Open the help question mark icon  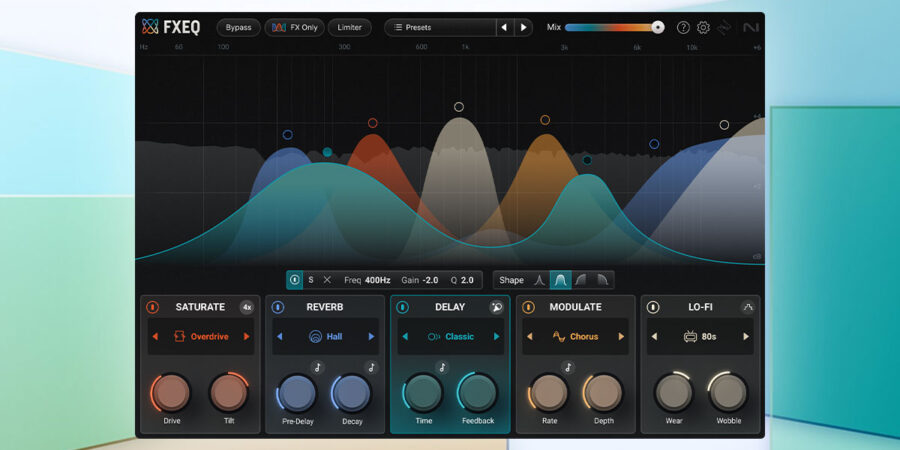tap(682, 27)
